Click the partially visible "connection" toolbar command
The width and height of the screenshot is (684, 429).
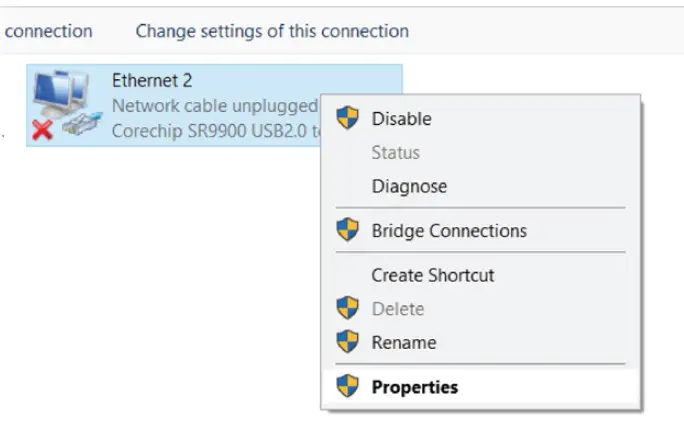click(48, 31)
